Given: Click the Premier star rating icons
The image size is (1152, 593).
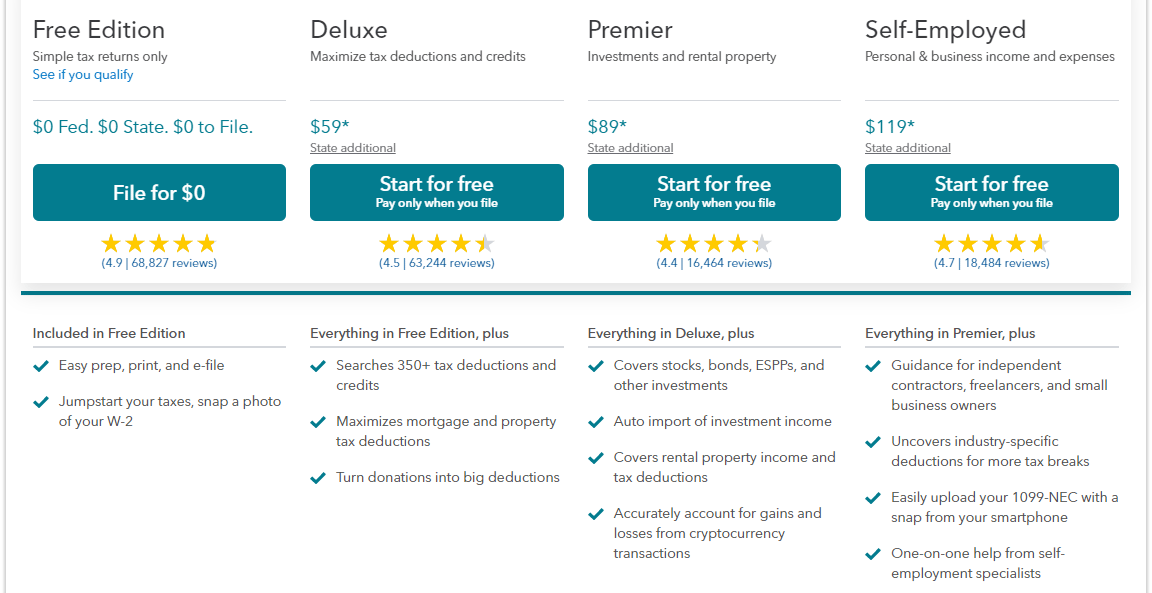Looking at the screenshot, I should (x=714, y=243).
